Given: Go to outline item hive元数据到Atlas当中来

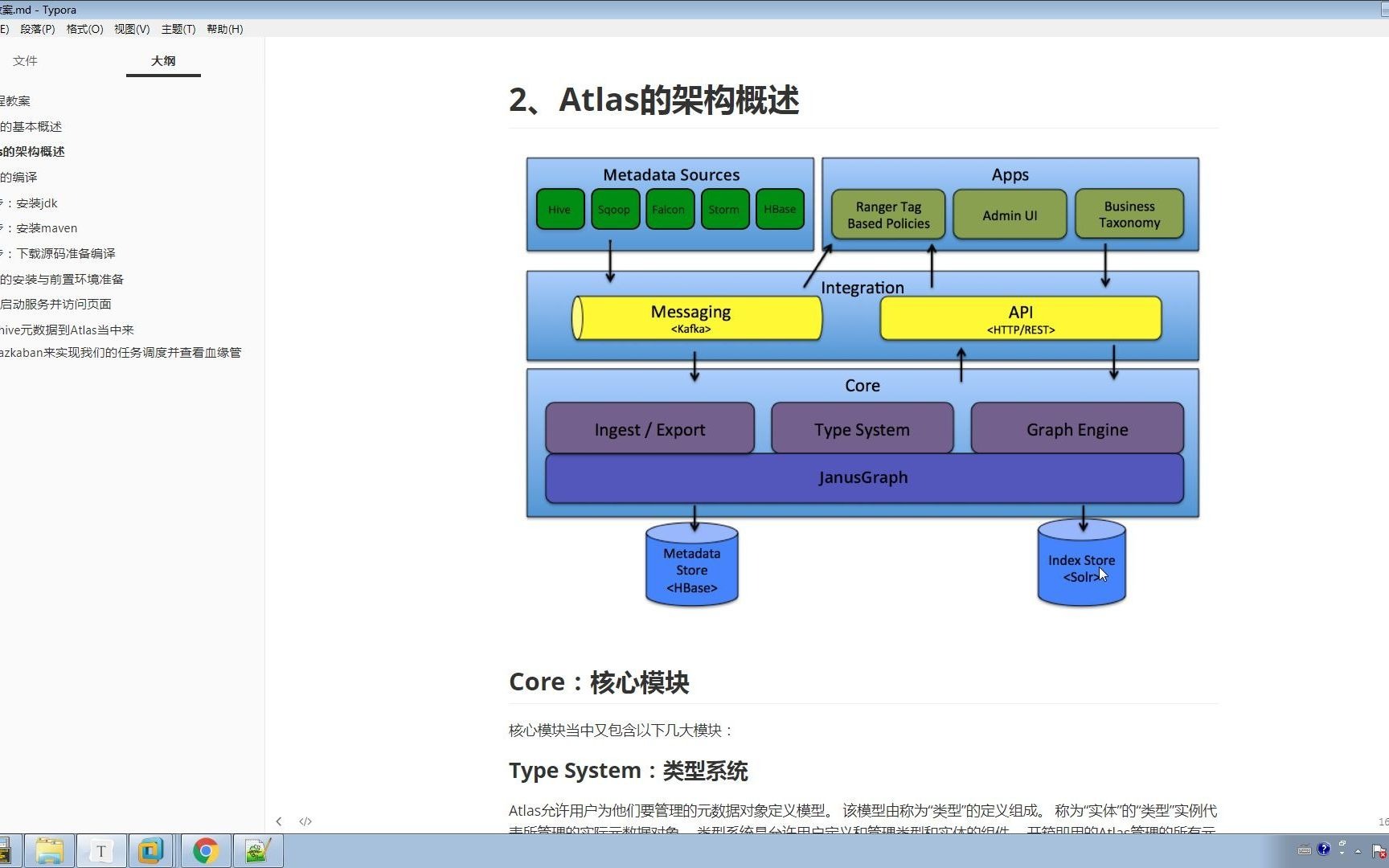Looking at the screenshot, I should pos(67,330).
